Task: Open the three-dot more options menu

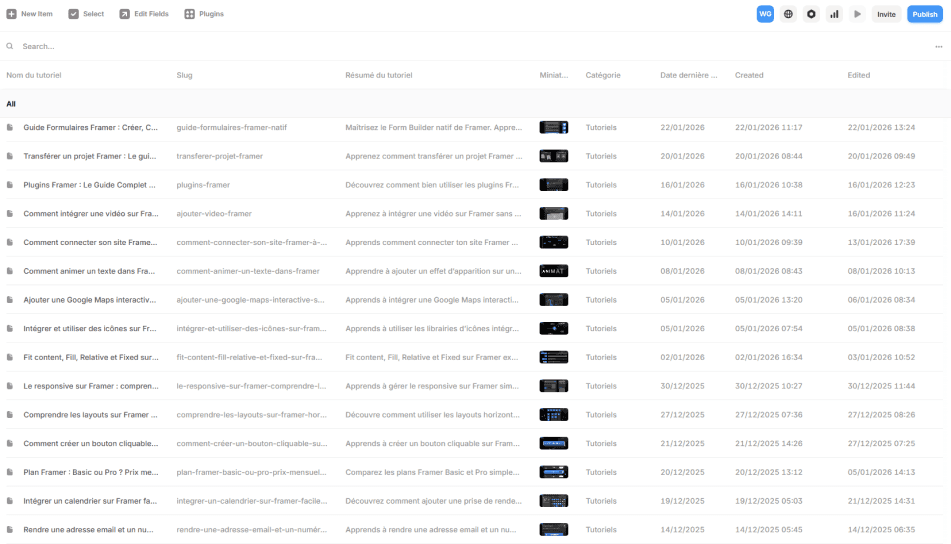Action: pos(939,47)
